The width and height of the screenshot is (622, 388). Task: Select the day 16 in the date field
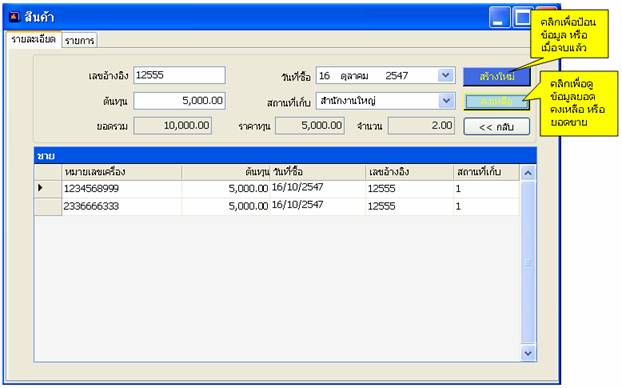[x=324, y=75]
